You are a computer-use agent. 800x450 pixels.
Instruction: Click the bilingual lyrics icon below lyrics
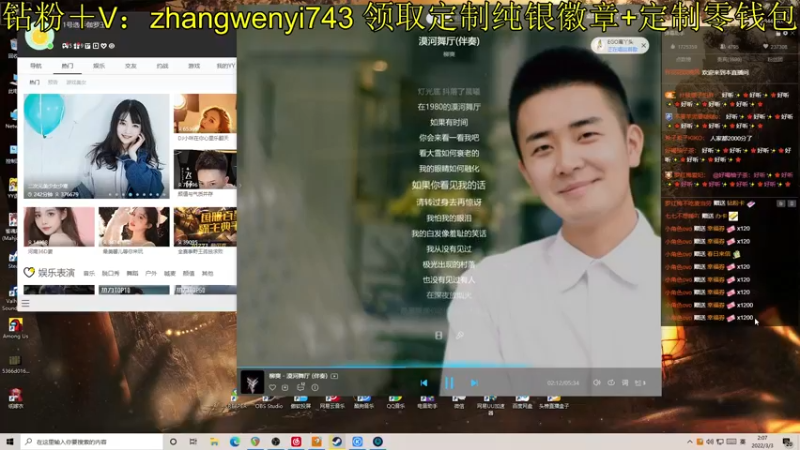[438, 335]
